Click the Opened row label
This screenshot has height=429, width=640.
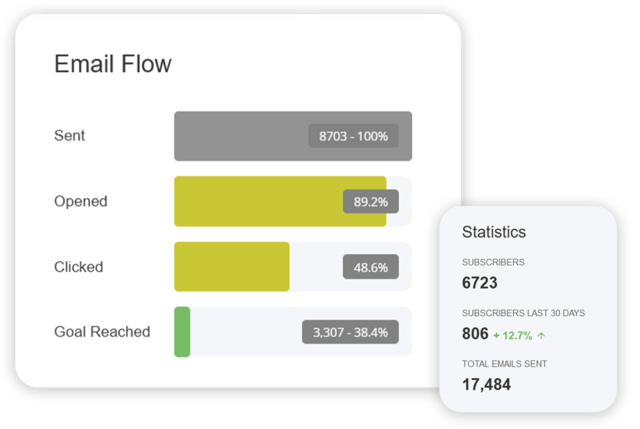coord(80,201)
